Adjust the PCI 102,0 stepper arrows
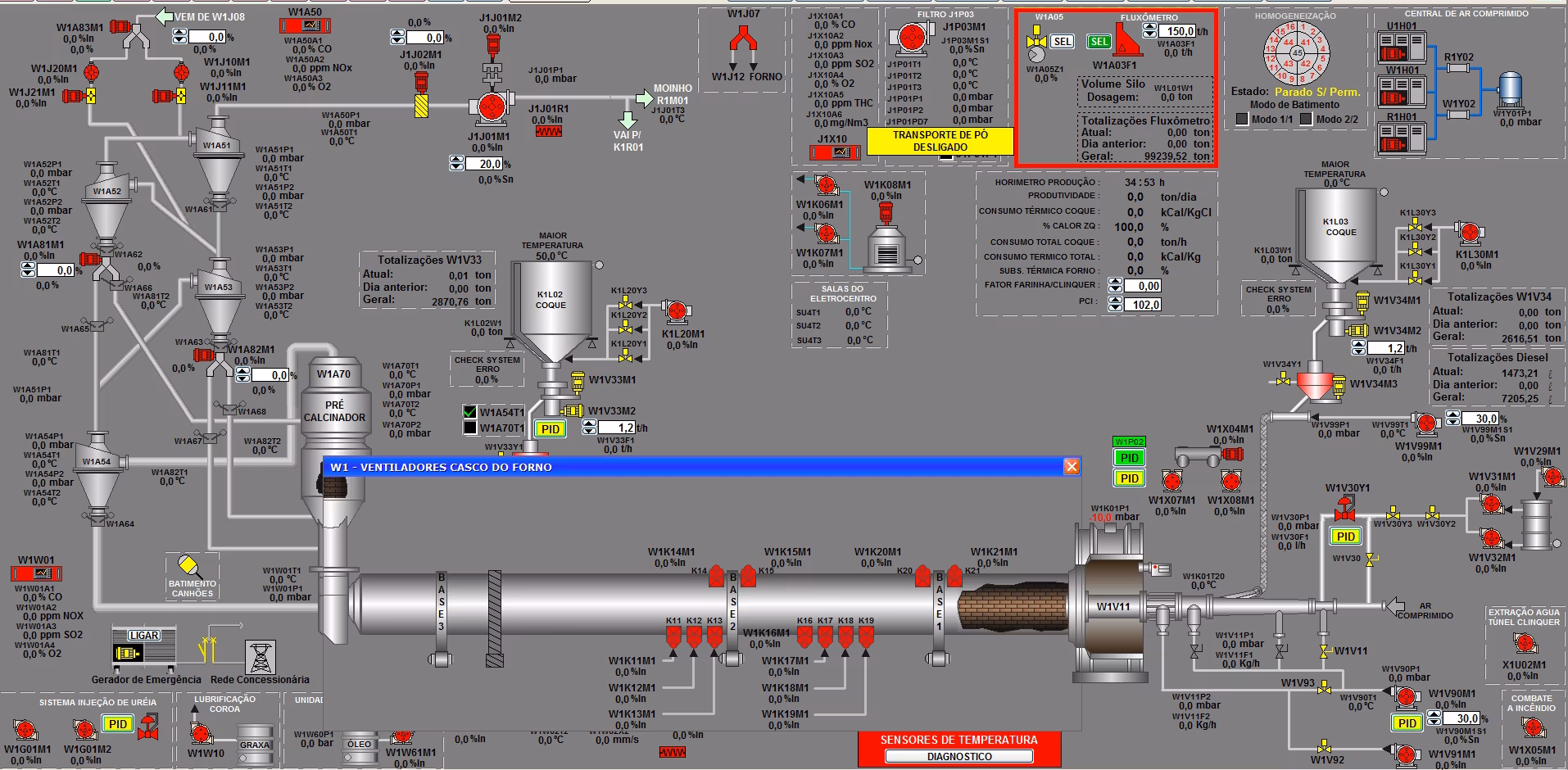 (x=1115, y=305)
